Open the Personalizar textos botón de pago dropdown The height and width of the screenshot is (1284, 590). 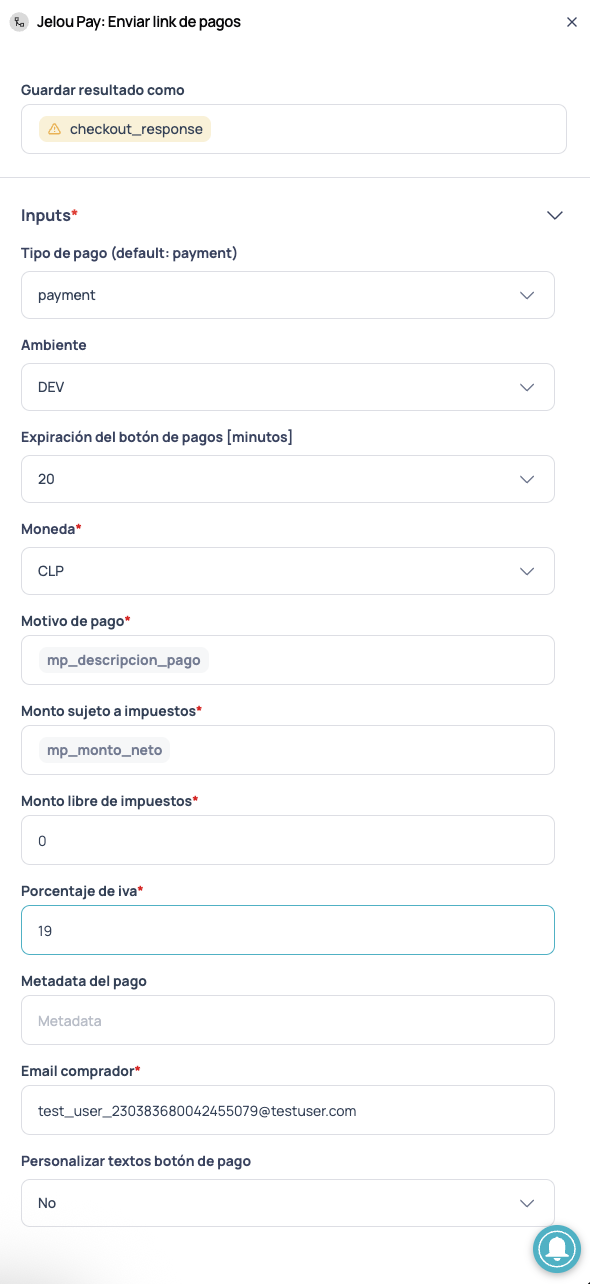(x=288, y=1202)
